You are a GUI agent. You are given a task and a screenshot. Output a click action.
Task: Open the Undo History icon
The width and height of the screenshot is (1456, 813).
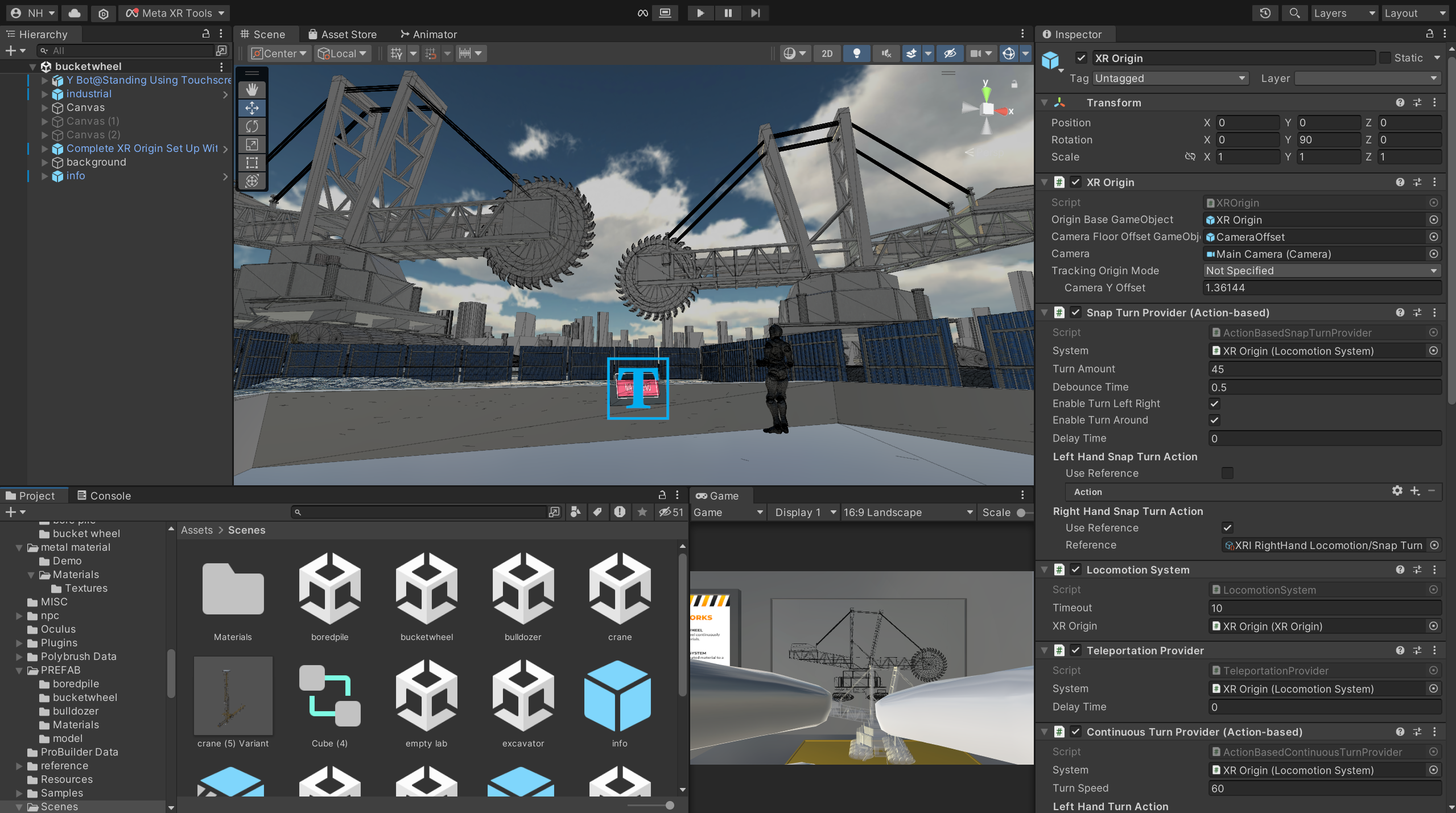pos(1265,13)
